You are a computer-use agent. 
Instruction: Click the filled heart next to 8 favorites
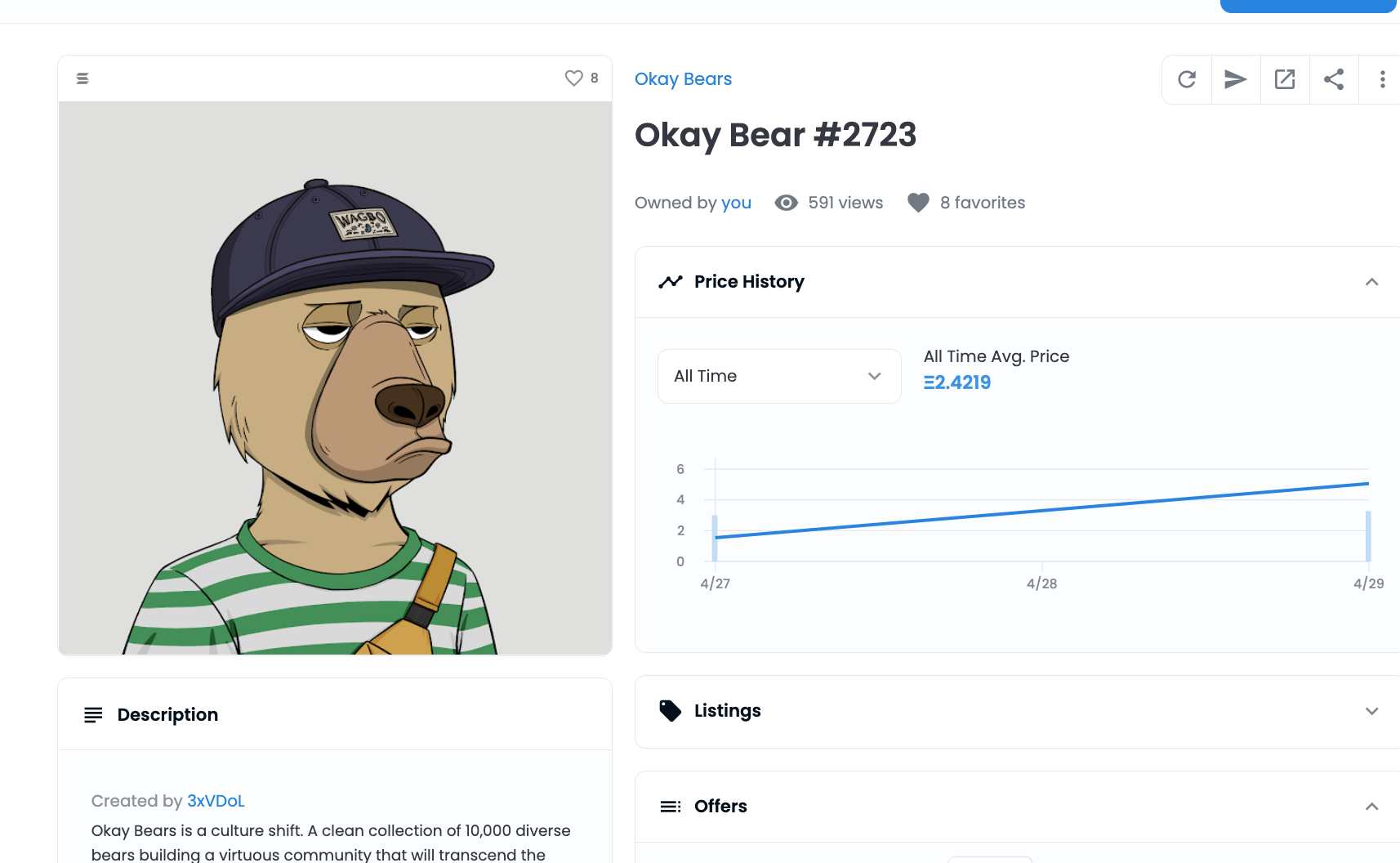(x=918, y=203)
